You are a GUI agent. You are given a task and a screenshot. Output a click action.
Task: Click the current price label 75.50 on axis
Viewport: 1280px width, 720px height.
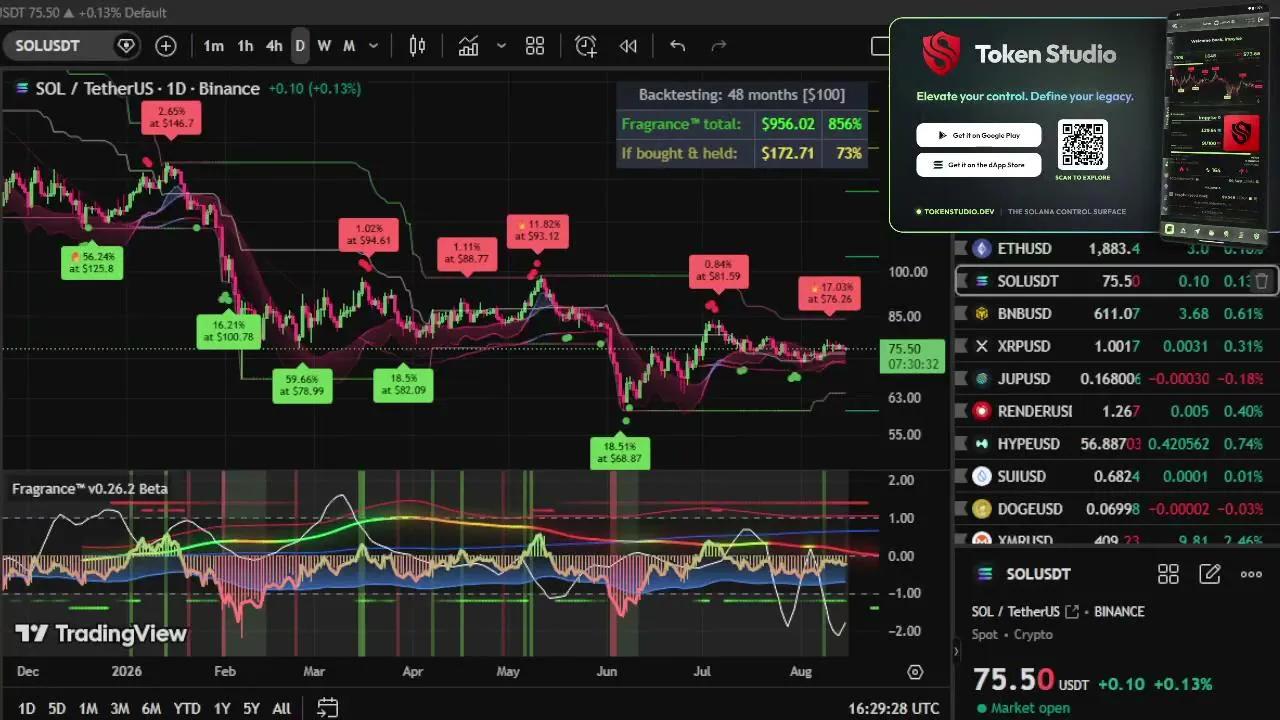tap(906, 349)
